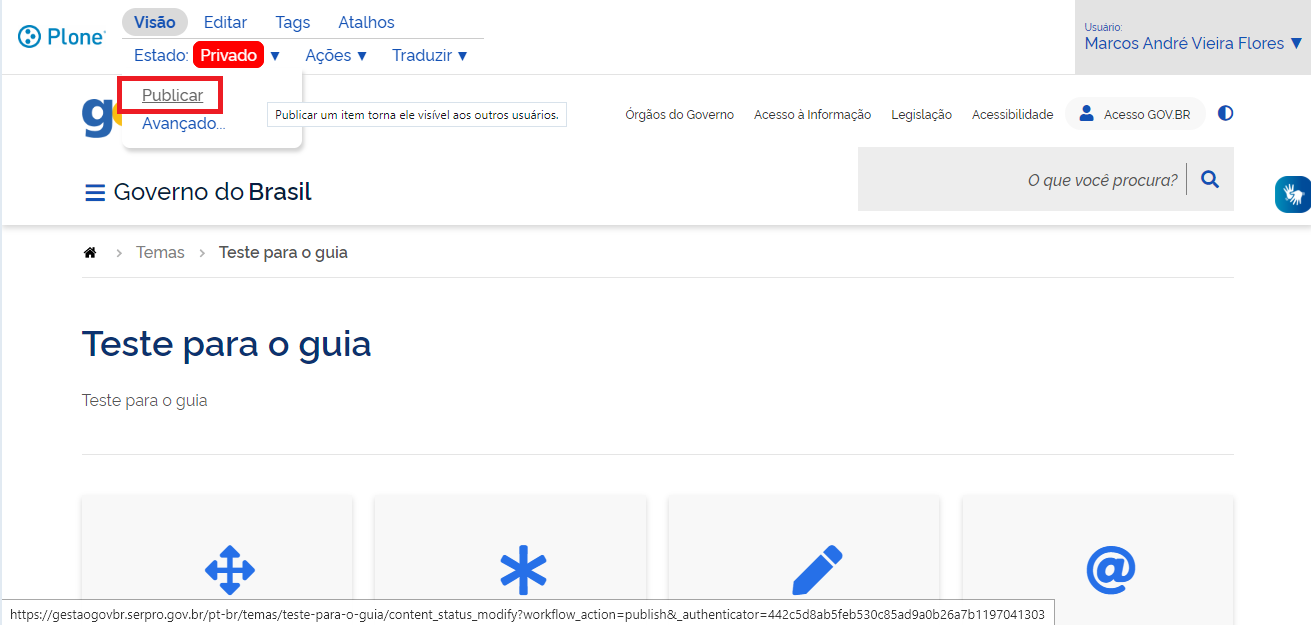Click the search magnifier icon
Viewport: 1311px width, 625px height.
(x=1210, y=180)
